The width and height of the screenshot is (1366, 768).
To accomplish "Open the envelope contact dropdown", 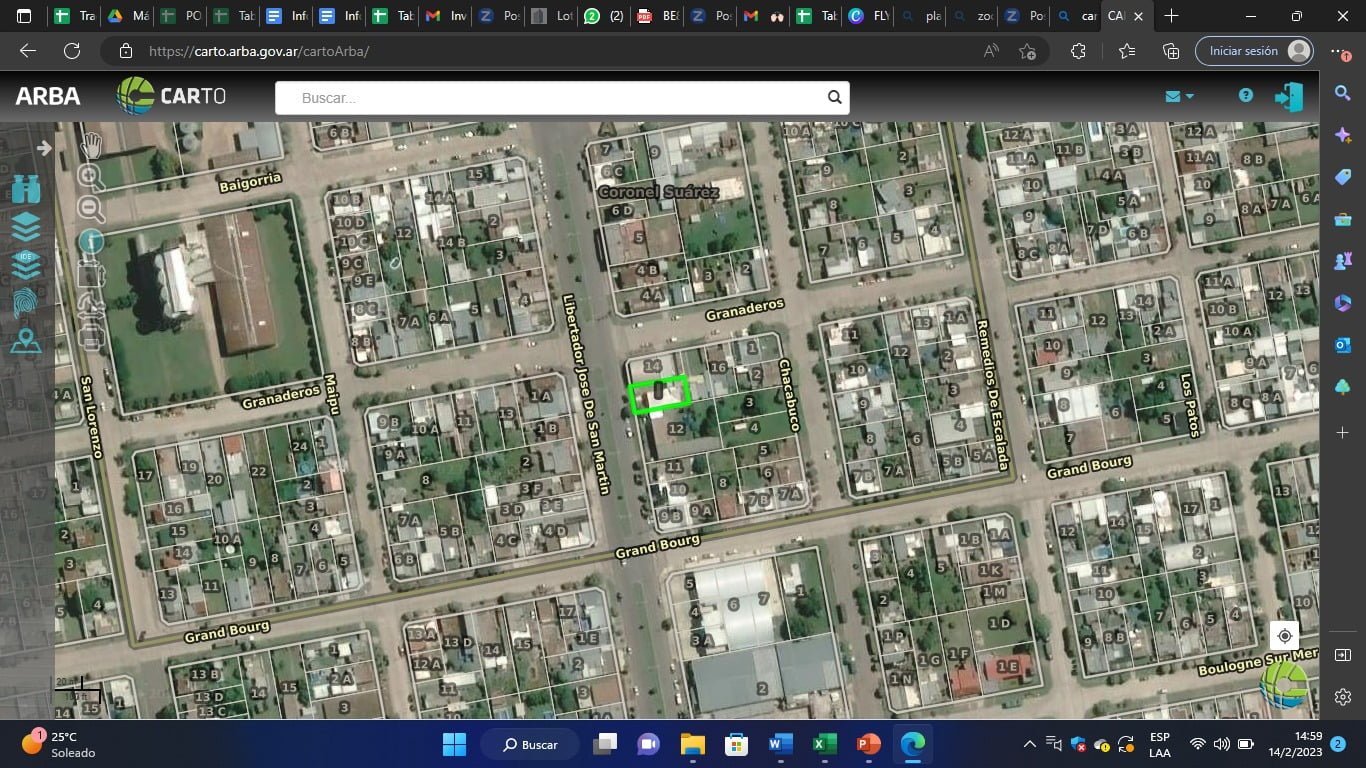I will tap(1179, 96).
